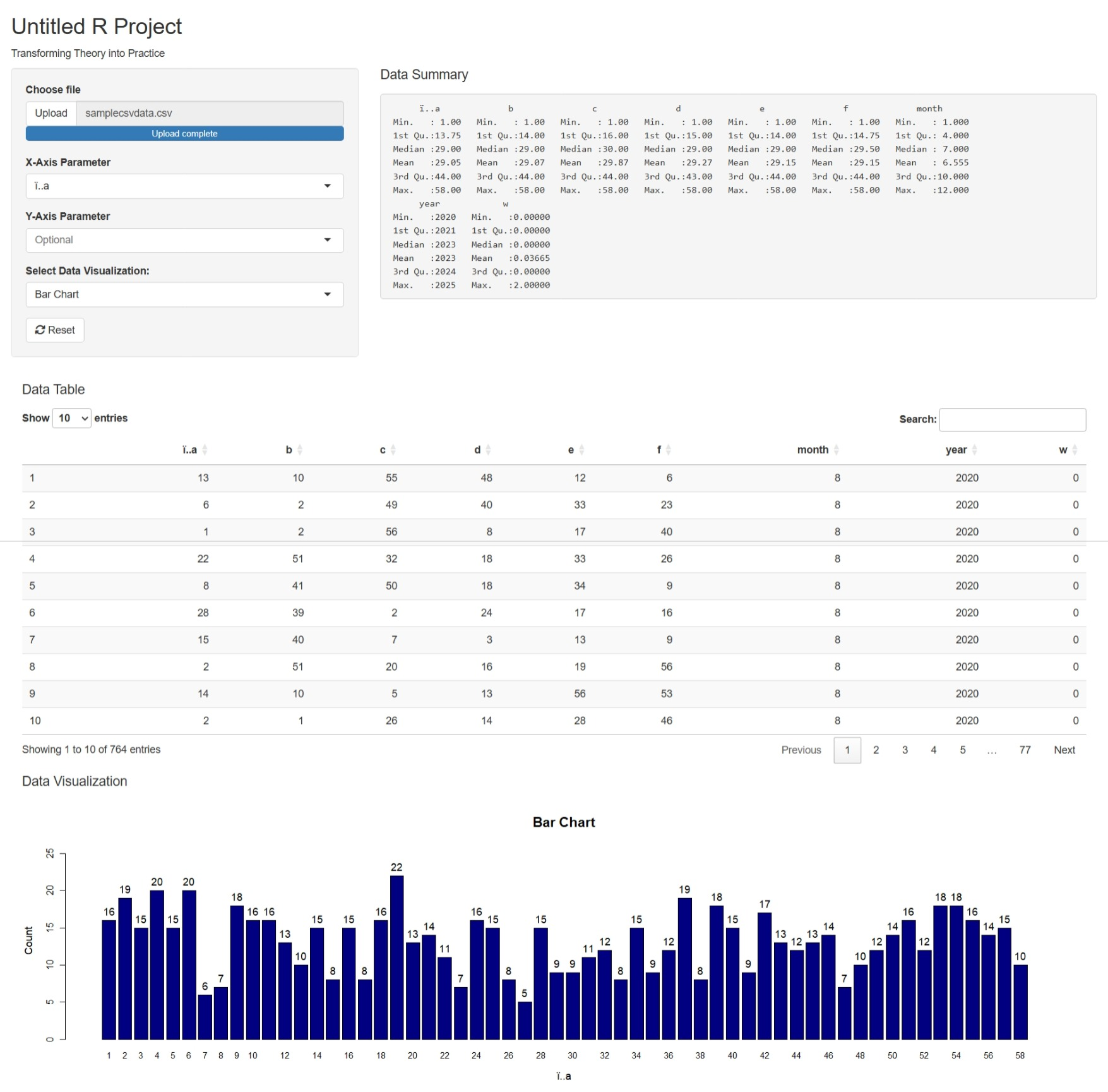
Task: Click the tallest bar labeled 22
Action: [x=396, y=957]
